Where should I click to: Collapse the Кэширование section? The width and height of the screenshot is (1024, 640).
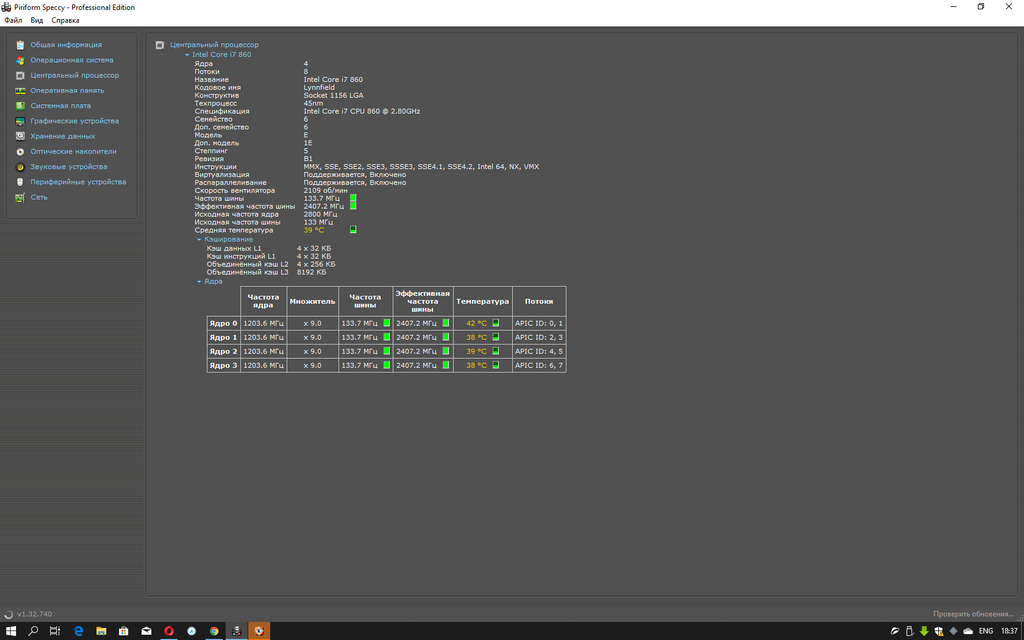[199, 239]
